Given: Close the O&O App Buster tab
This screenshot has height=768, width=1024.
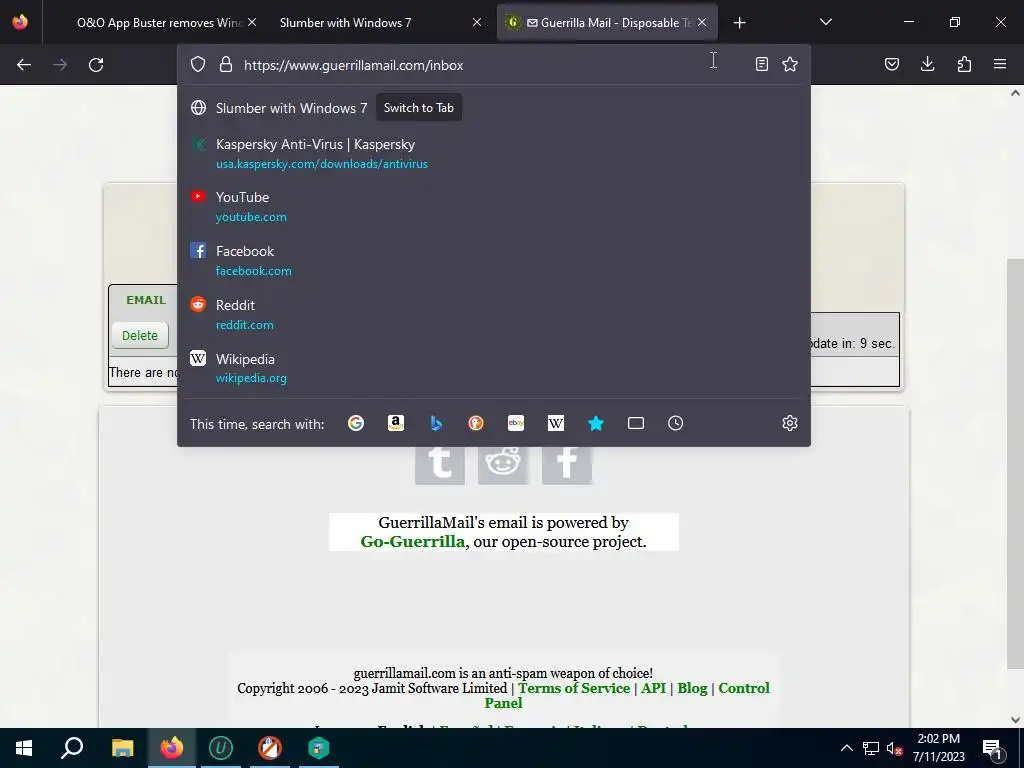Looking at the screenshot, I should pyautogui.click(x=252, y=23).
